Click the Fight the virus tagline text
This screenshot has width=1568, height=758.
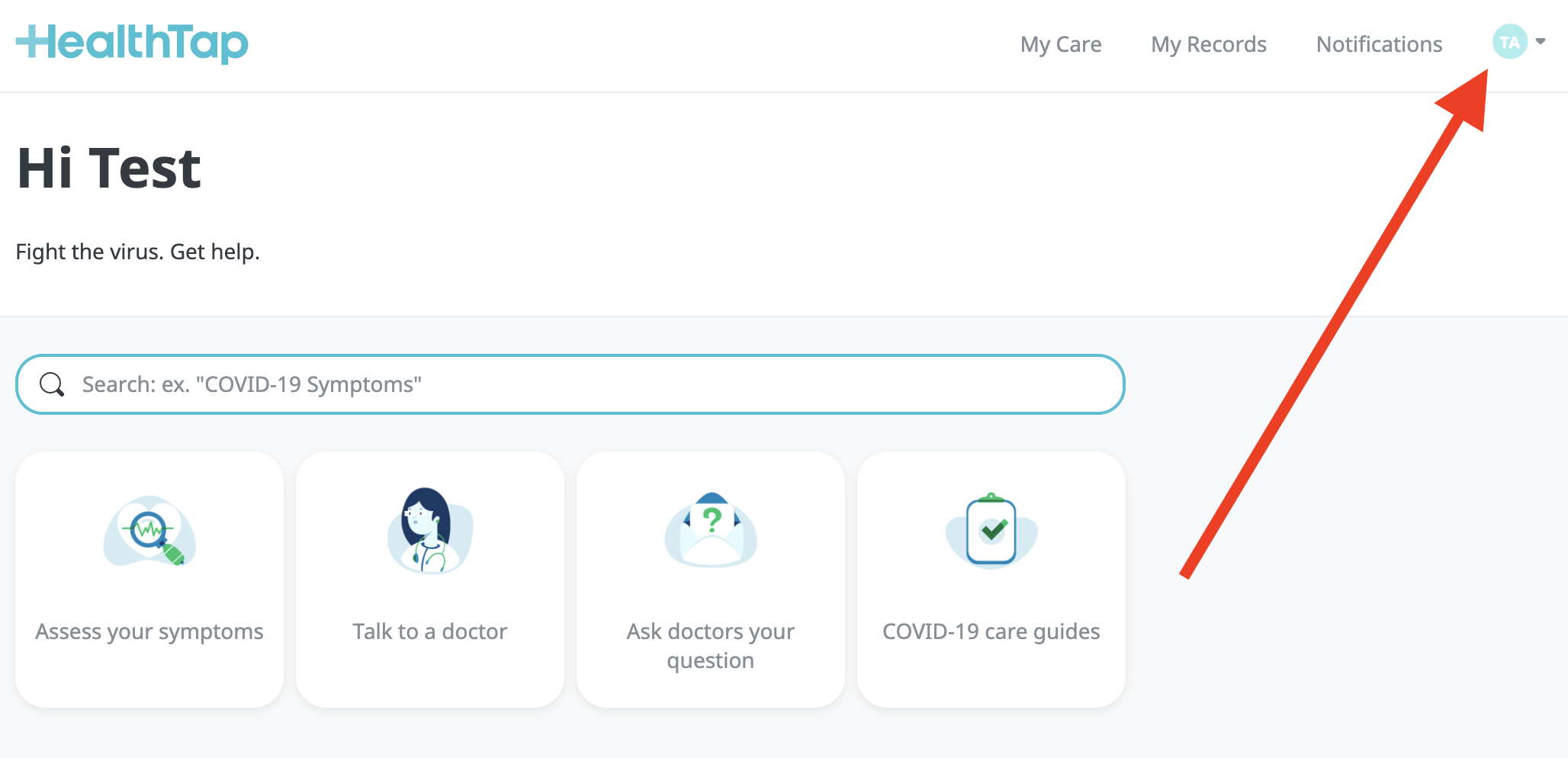click(x=138, y=252)
